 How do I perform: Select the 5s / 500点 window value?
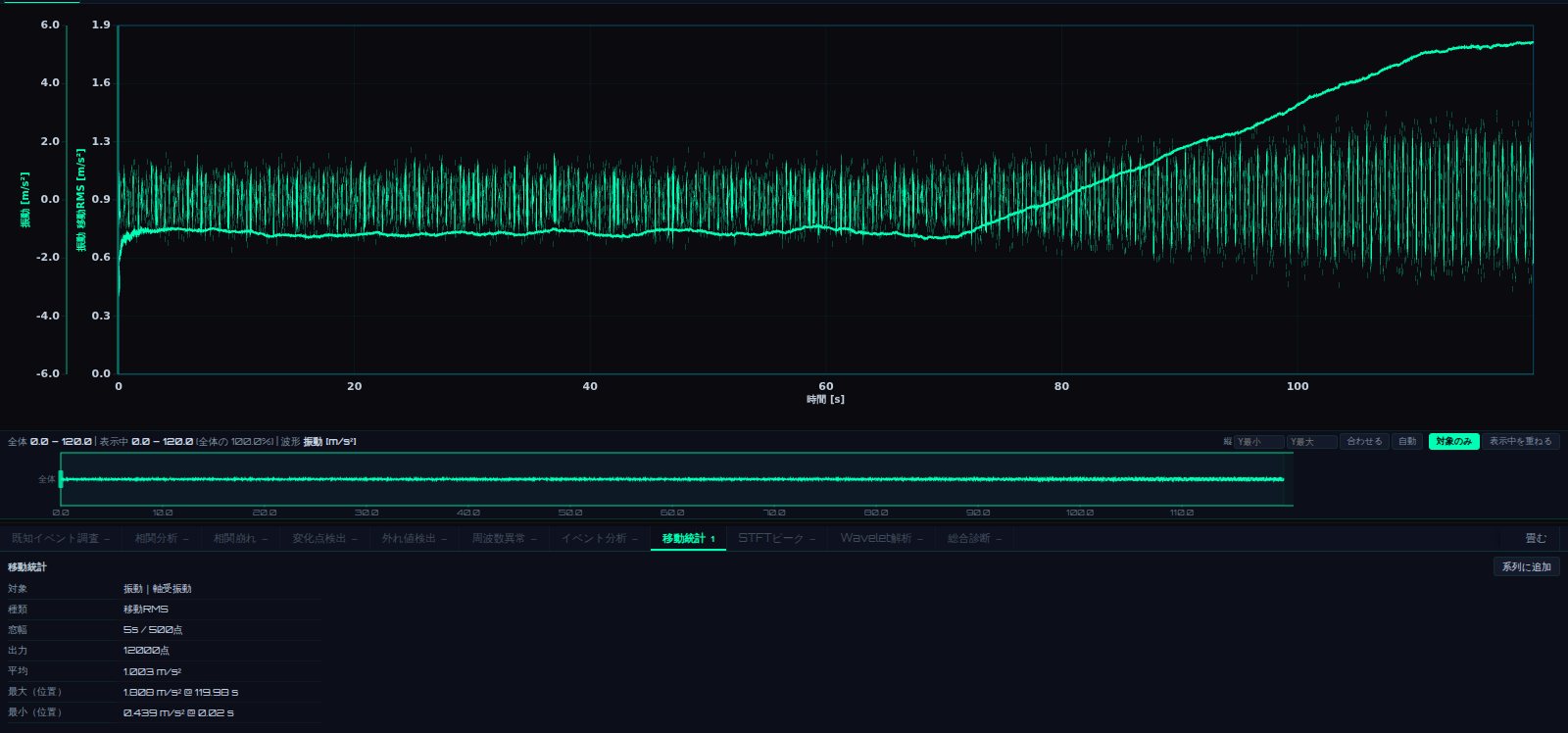[153, 630]
